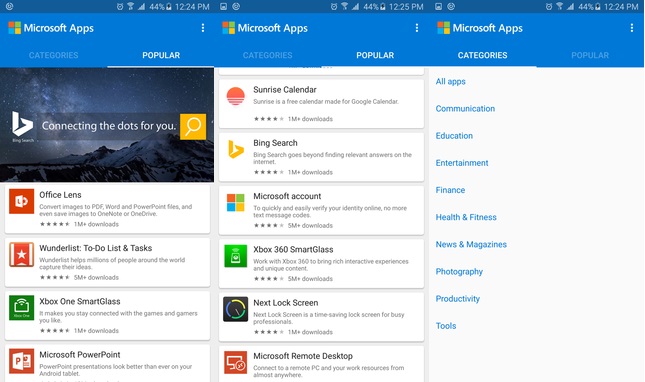Viewport: 645px width, 382px height.
Task: Open the All apps category
Action: (x=450, y=81)
